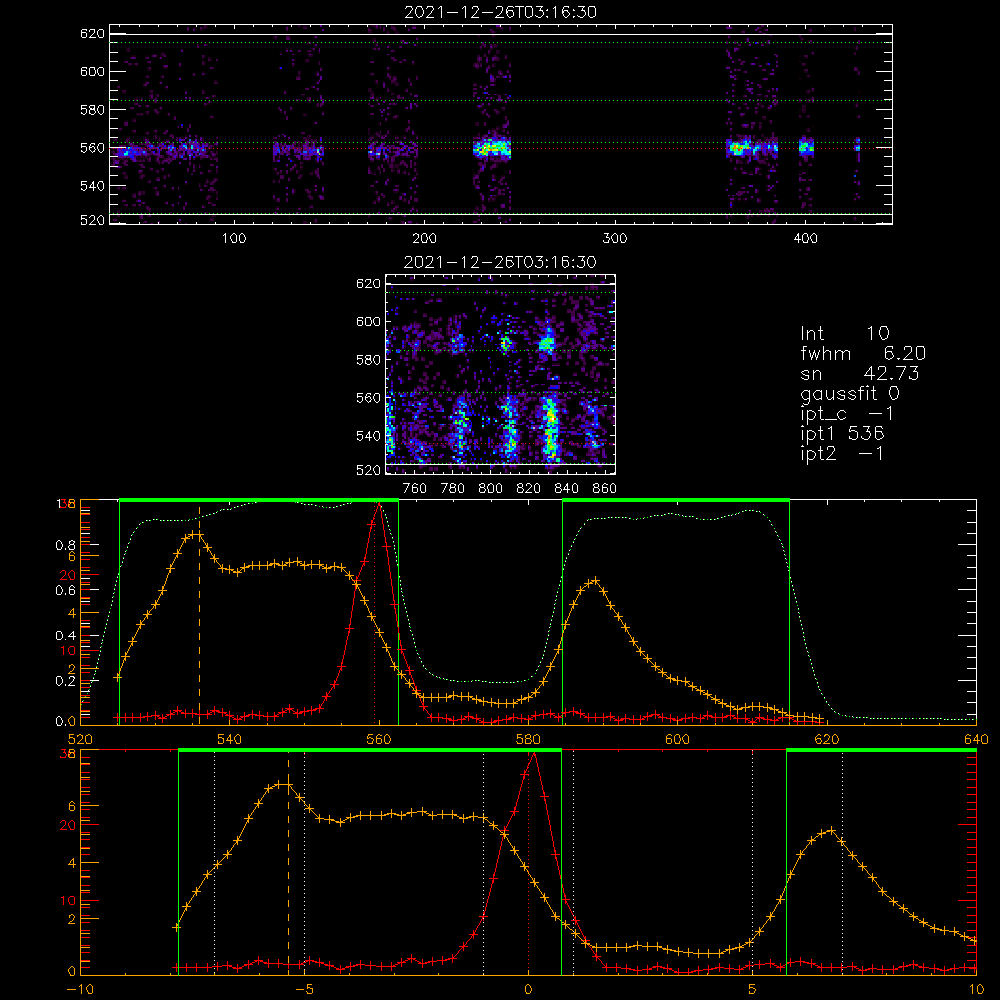This screenshot has width=1000, height=1000.
Task: Click the x-axis tick label 300 of the wide image
Action: [615, 239]
